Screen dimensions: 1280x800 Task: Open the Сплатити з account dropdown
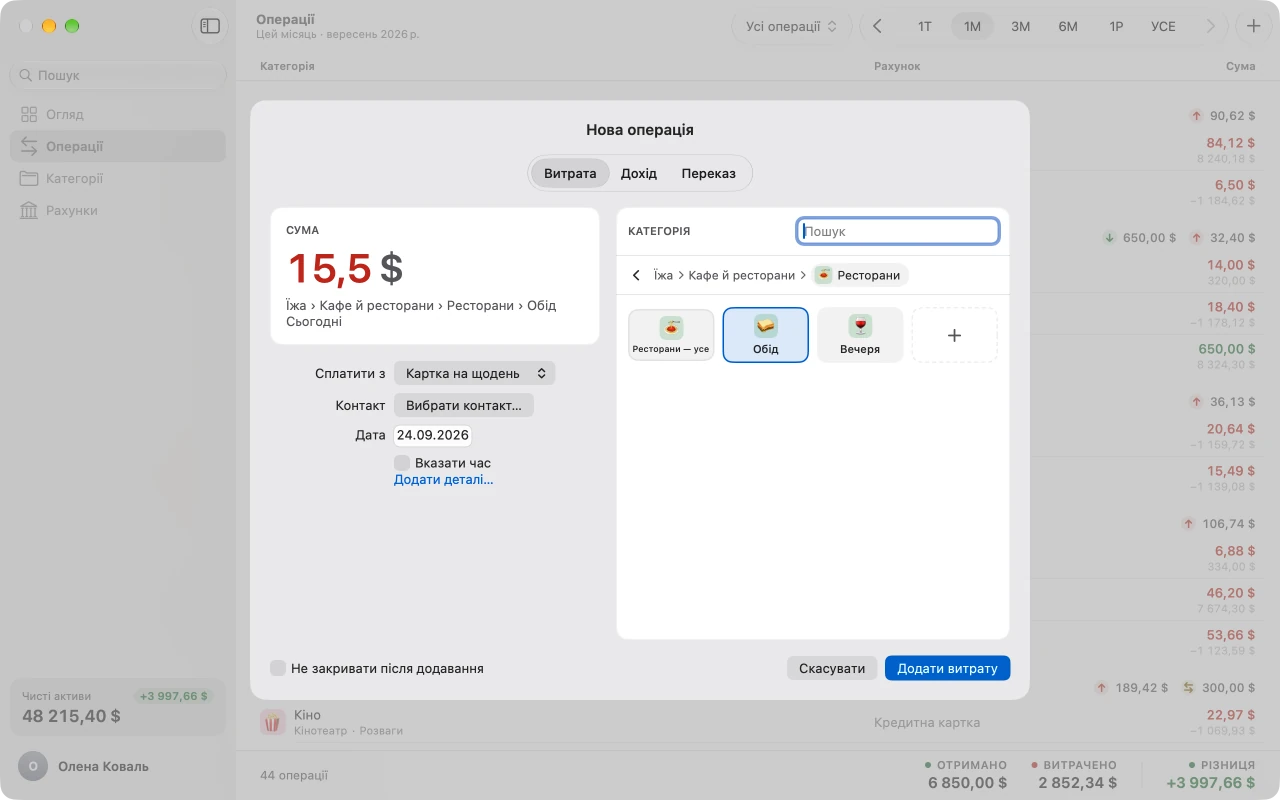(x=474, y=373)
